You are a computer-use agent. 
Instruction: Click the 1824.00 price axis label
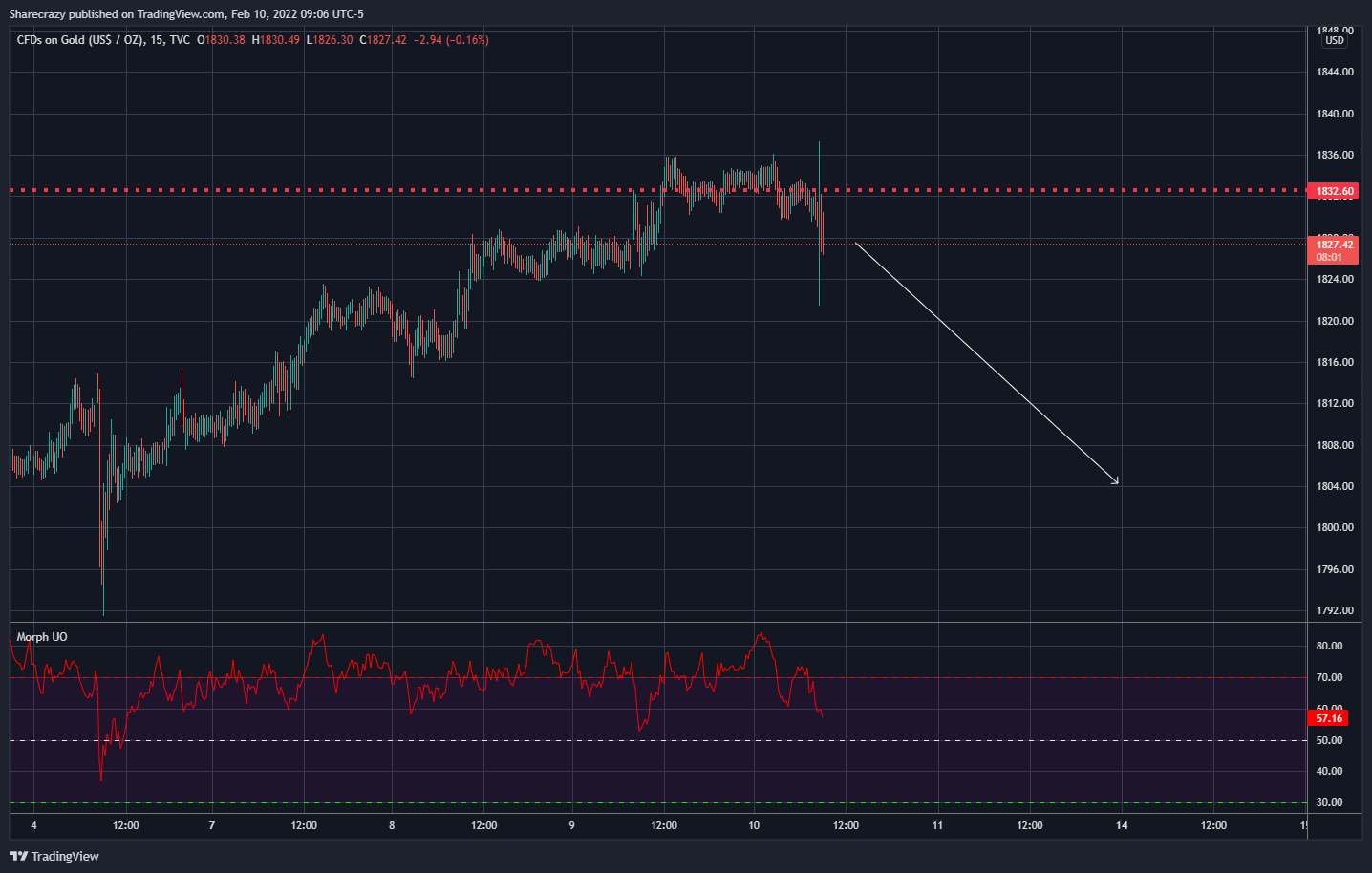point(1335,279)
